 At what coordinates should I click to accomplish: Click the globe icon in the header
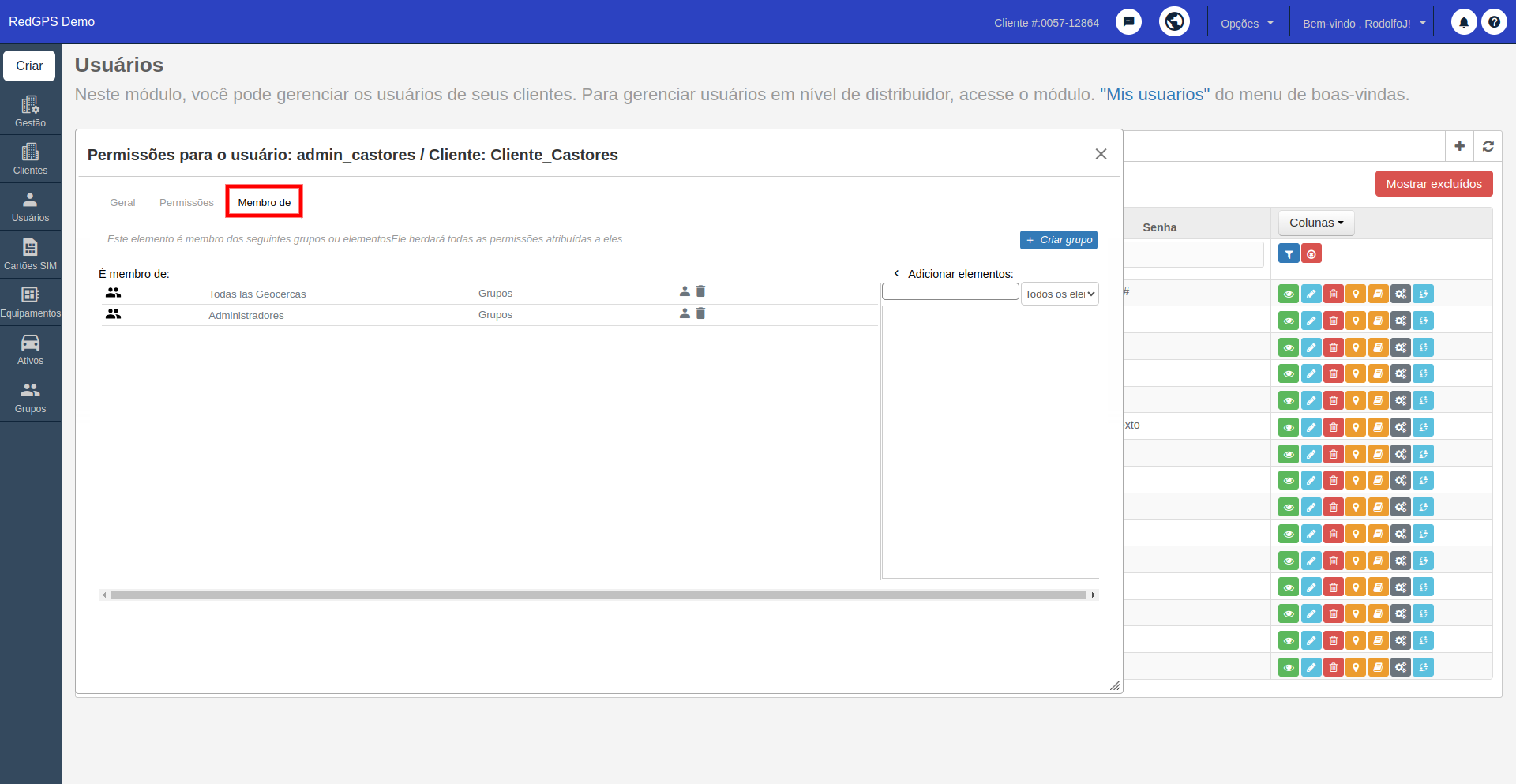pyautogui.click(x=1174, y=21)
